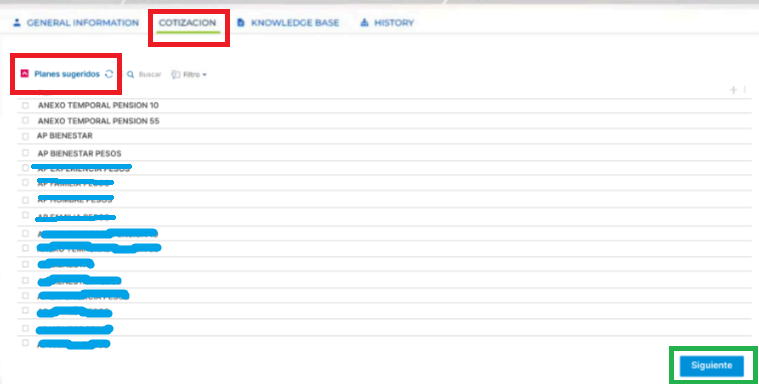The width and height of the screenshot is (759, 384).
Task: Click the document icon beside Knowledge Base
Action: pos(241,23)
